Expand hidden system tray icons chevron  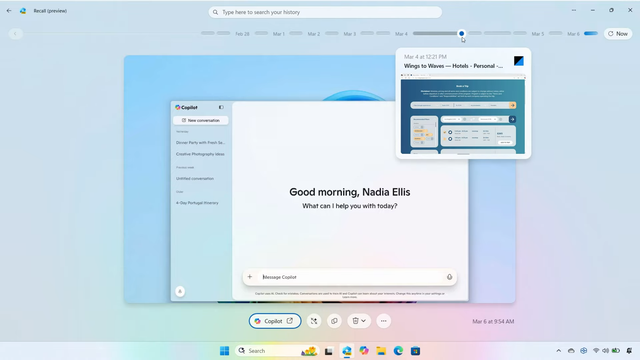(558, 351)
